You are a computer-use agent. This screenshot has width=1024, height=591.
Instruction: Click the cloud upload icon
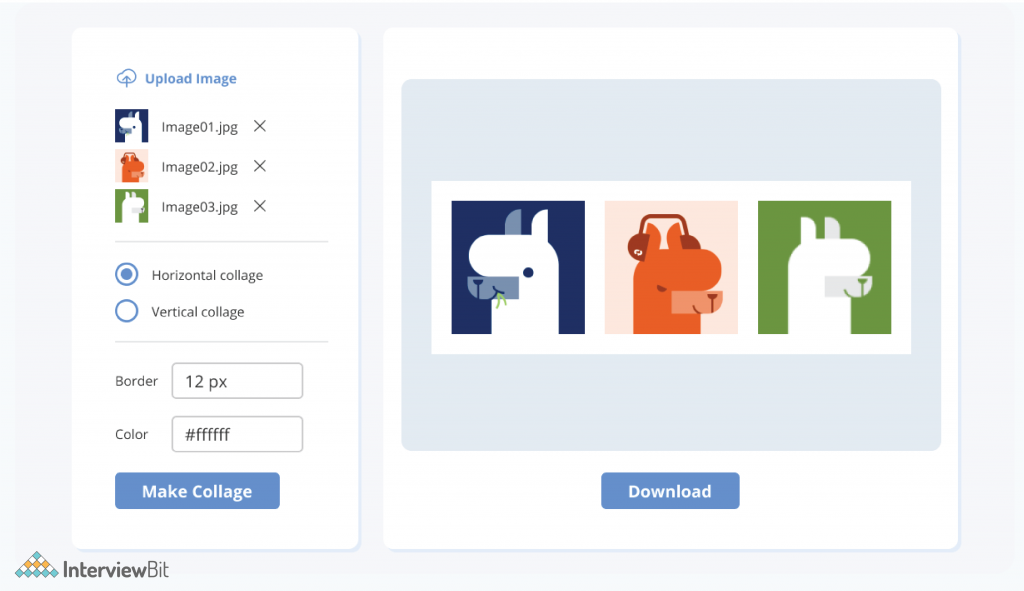tap(126, 78)
